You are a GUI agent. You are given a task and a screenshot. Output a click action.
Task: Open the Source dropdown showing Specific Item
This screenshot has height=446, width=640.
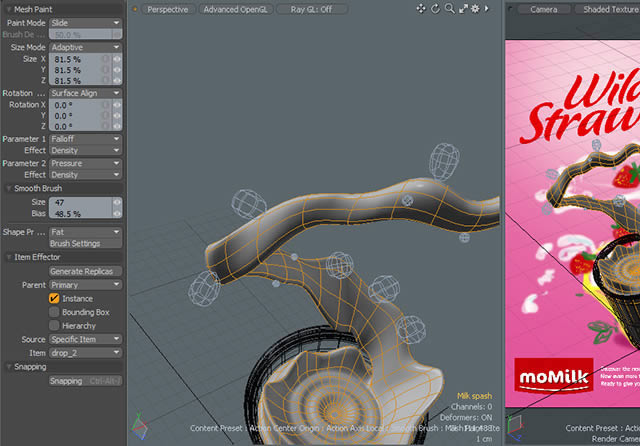pos(85,339)
